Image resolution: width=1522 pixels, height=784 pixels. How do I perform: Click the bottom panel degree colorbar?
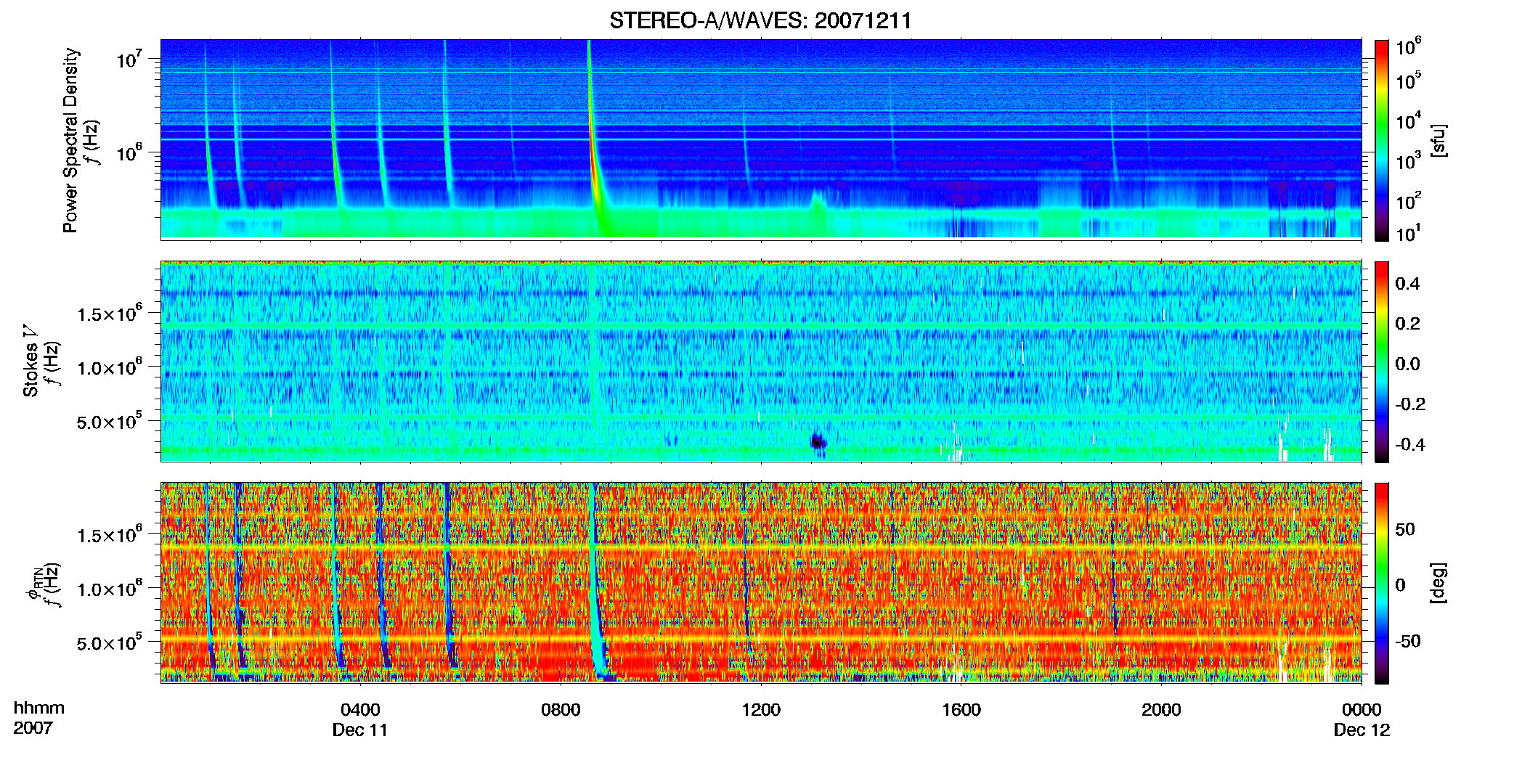[1382, 583]
